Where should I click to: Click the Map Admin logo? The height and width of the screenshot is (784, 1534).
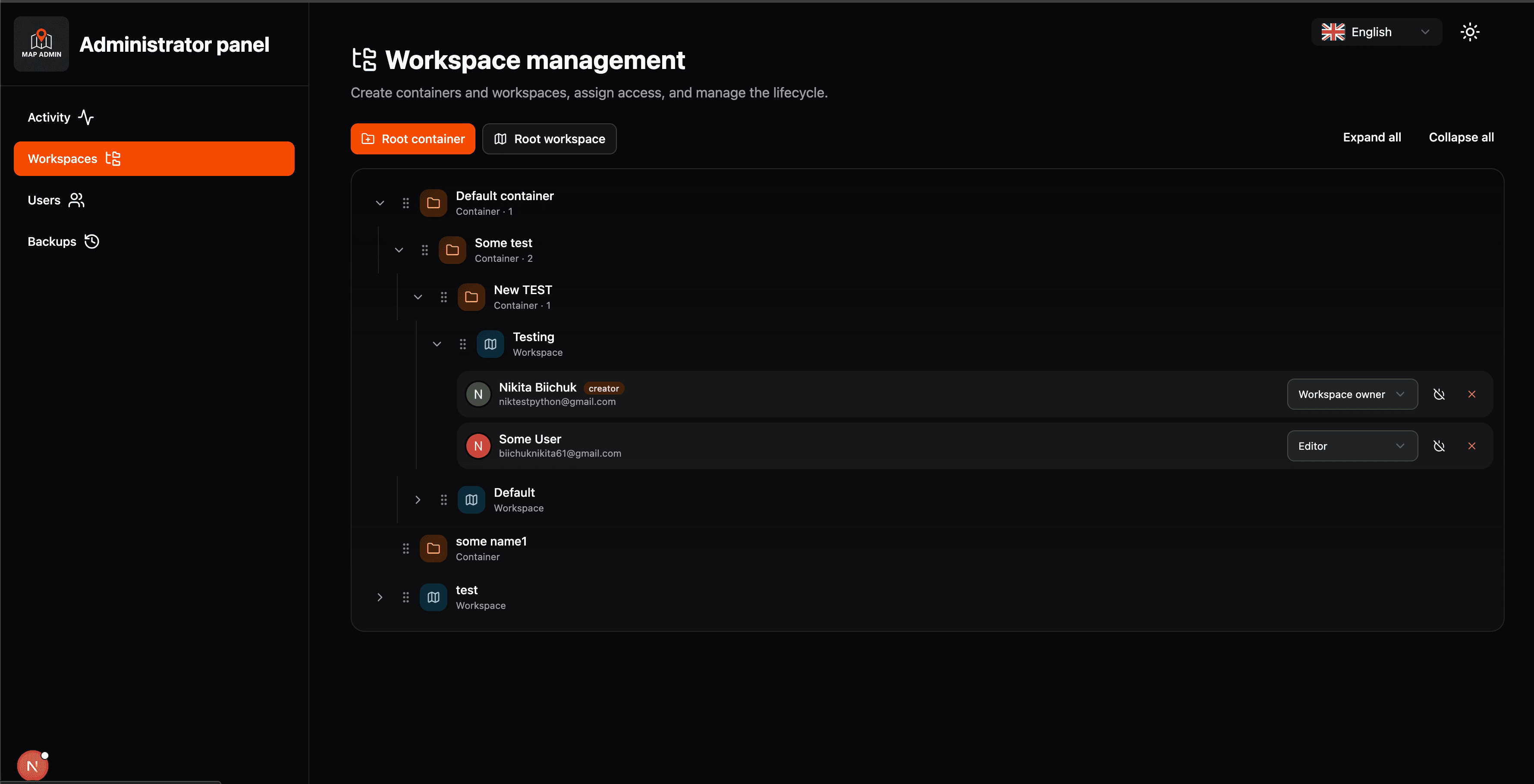(41, 44)
